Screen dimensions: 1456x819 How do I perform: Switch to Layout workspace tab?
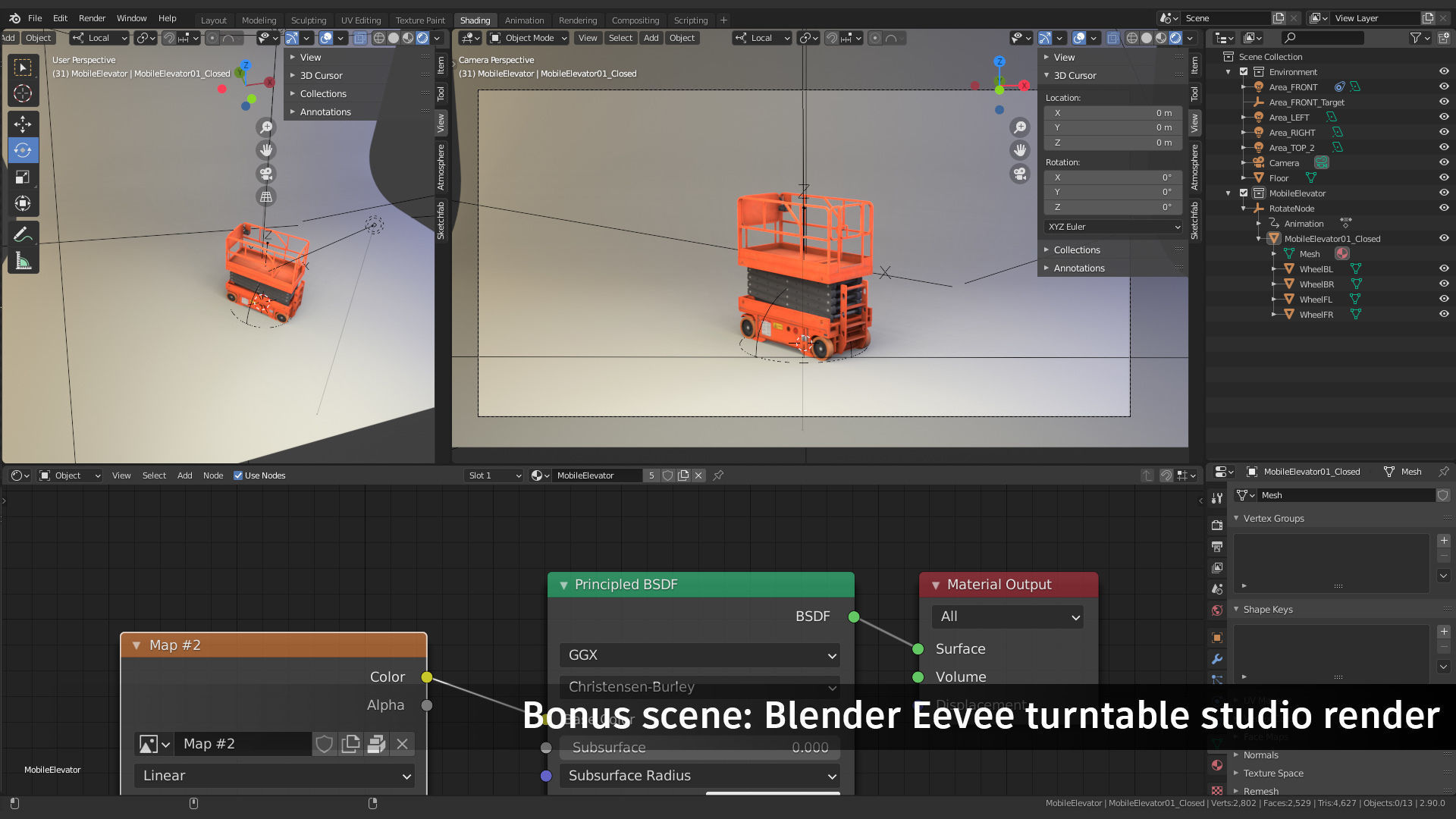[x=213, y=20]
